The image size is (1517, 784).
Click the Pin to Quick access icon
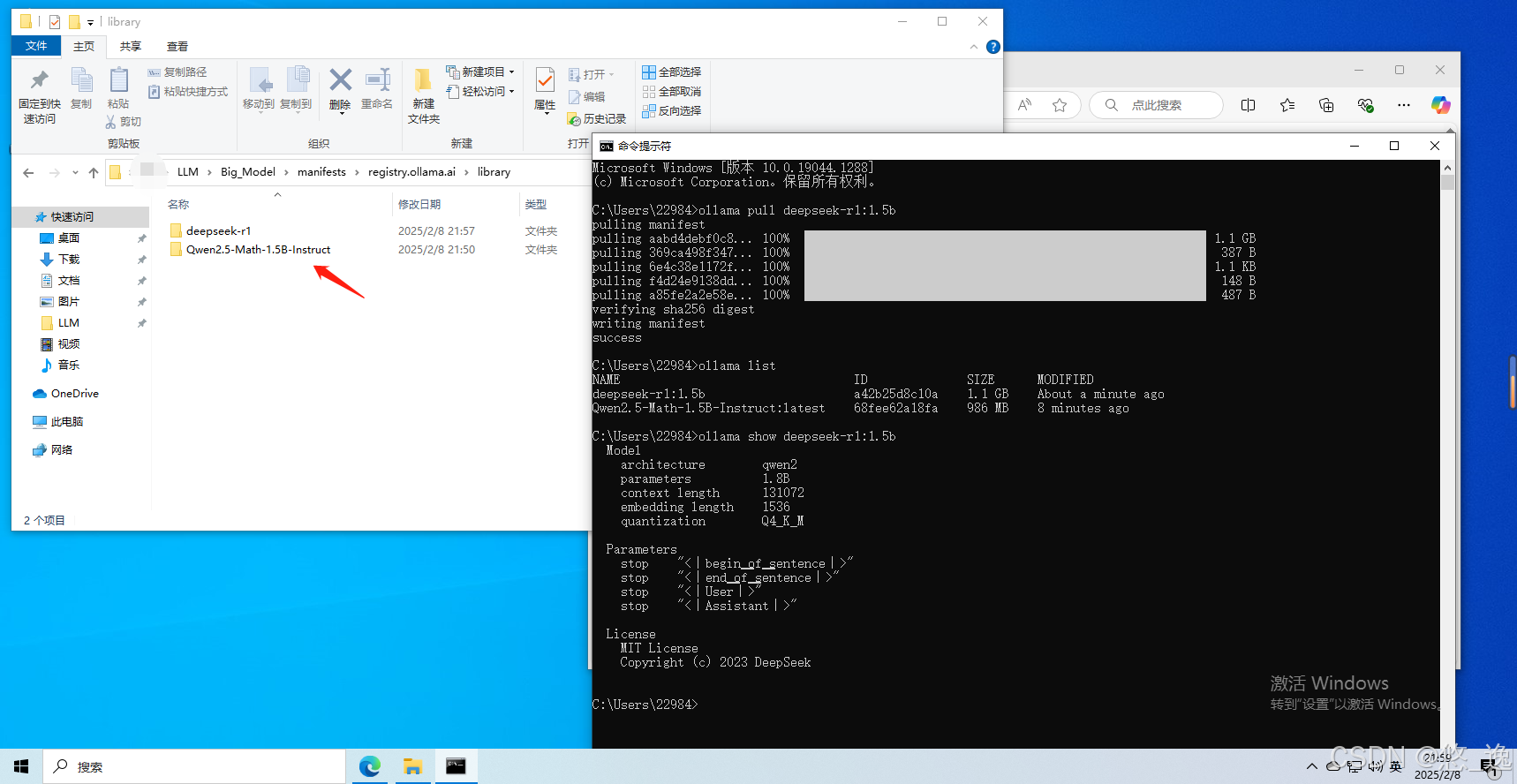[x=39, y=81]
